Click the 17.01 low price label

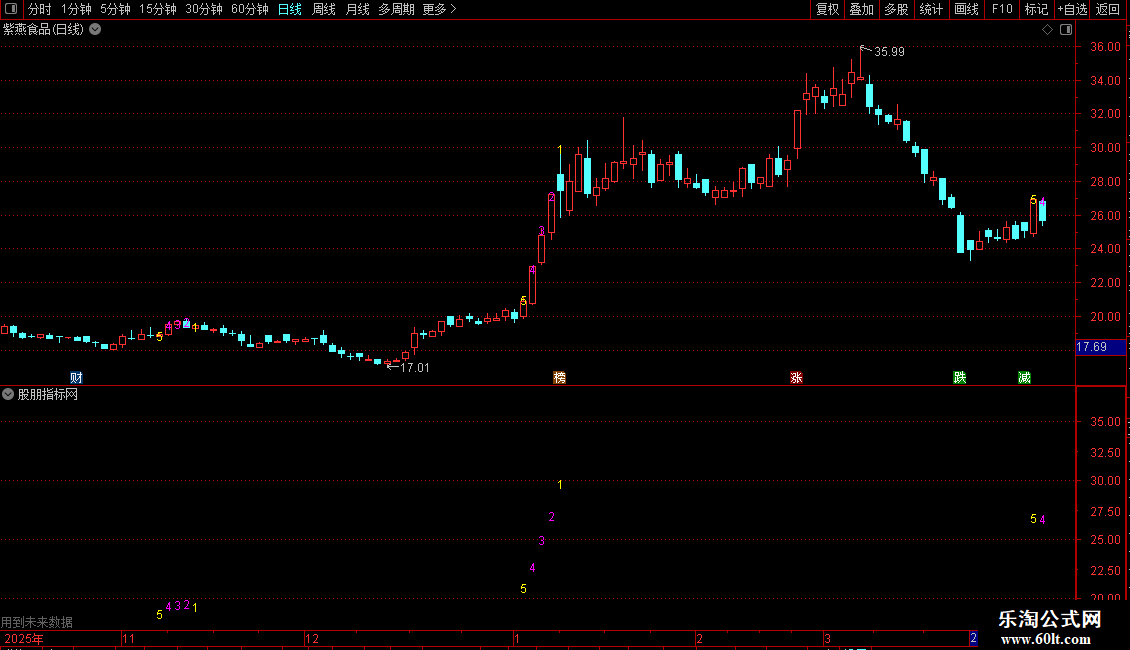click(414, 368)
